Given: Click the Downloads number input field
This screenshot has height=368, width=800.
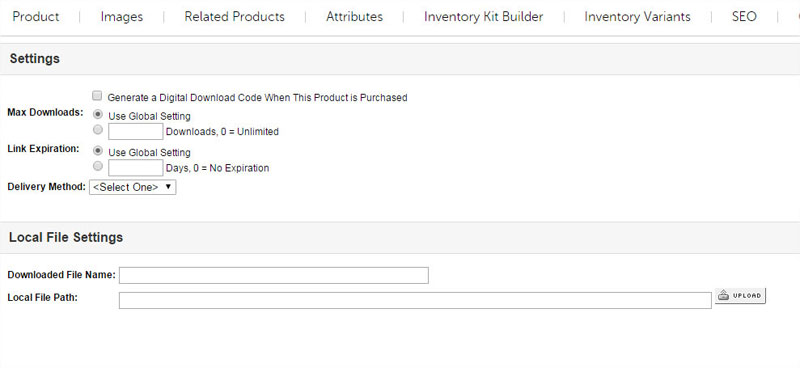Looking at the screenshot, I should [x=136, y=131].
